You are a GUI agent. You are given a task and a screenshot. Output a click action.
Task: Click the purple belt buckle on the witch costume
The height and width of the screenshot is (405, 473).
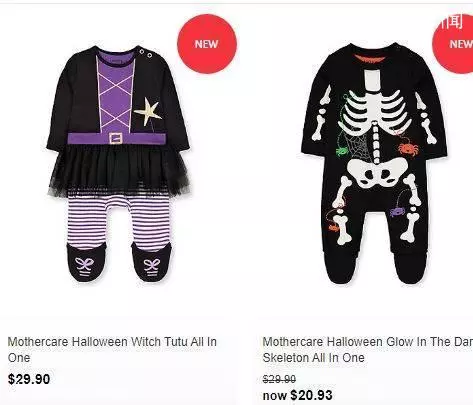pyautogui.click(x=116, y=138)
